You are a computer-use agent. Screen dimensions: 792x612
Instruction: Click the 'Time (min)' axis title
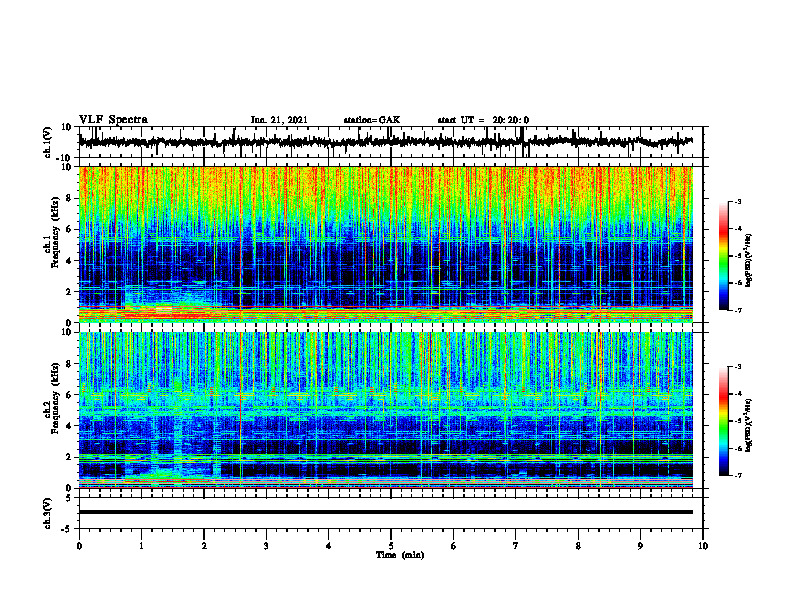400,555
